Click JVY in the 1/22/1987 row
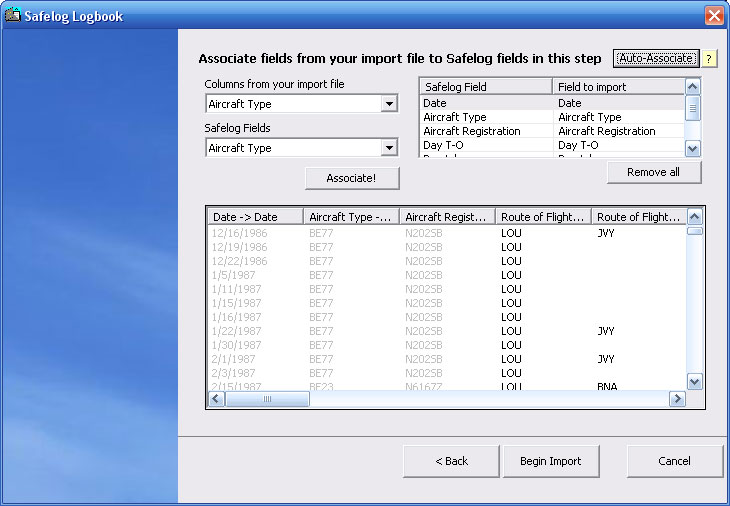This screenshot has height=506, width=730. pos(606,331)
